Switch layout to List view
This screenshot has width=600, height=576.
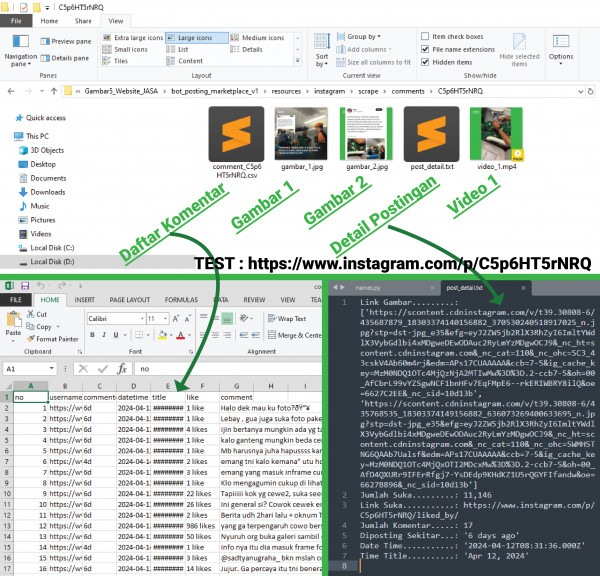tap(177, 49)
